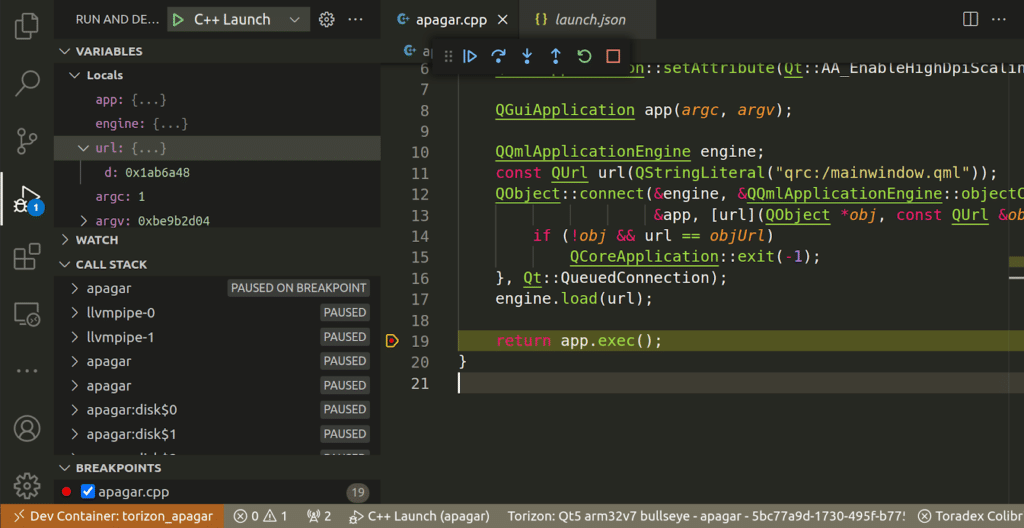Restart the debug session
This screenshot has width=1024, height=528.
(585, 57)
